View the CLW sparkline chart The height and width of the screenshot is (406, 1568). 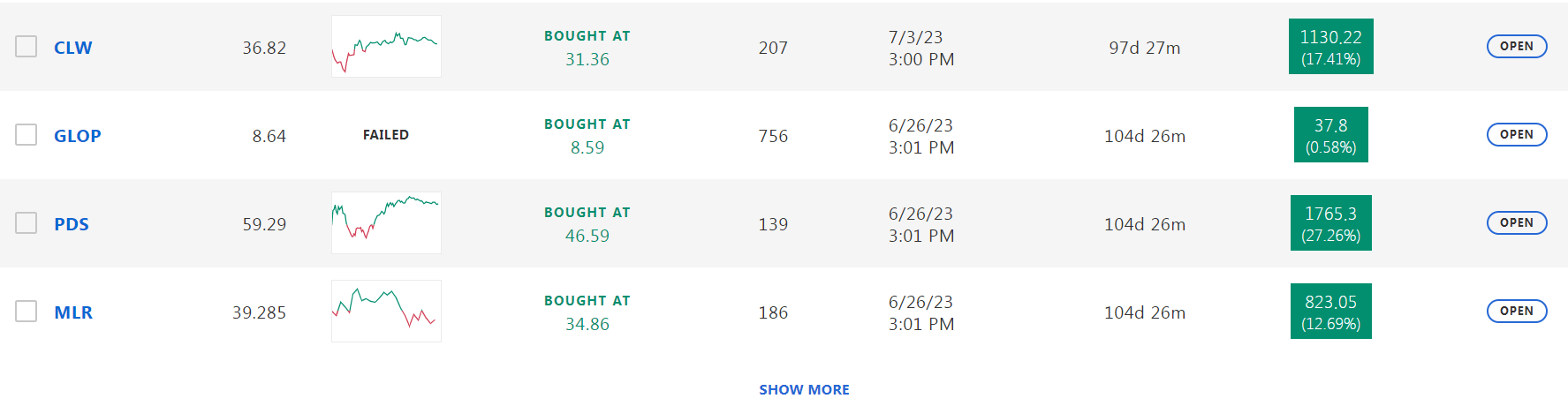point(386,47)
